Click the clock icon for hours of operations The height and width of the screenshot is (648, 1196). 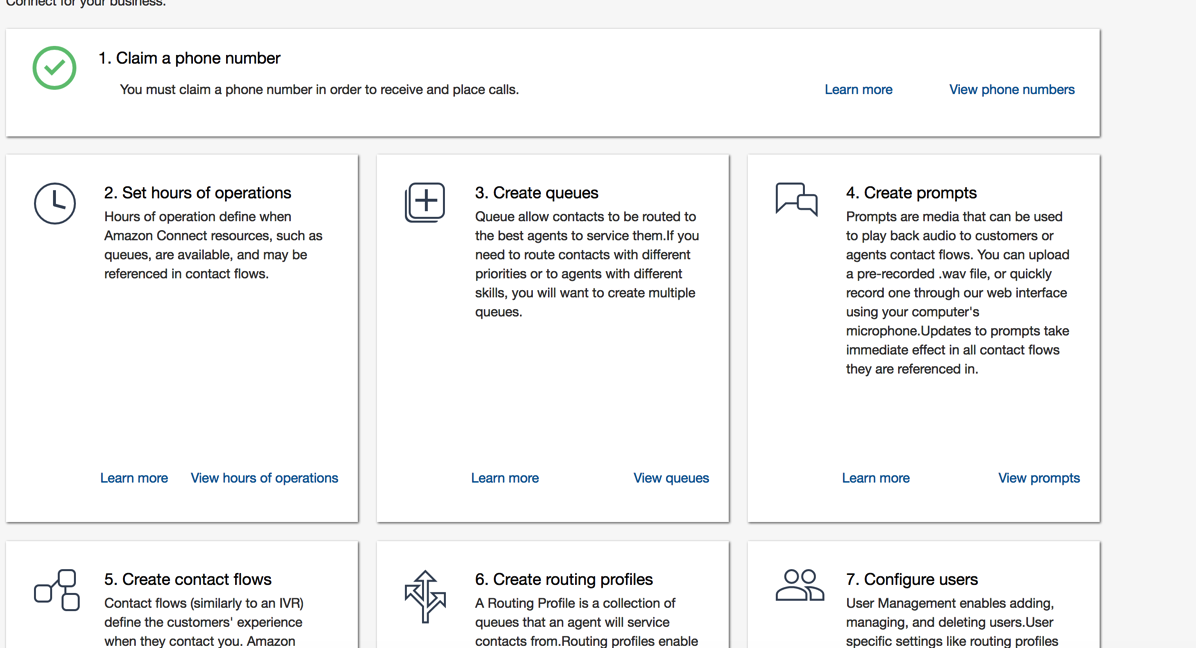click(55, 203)
